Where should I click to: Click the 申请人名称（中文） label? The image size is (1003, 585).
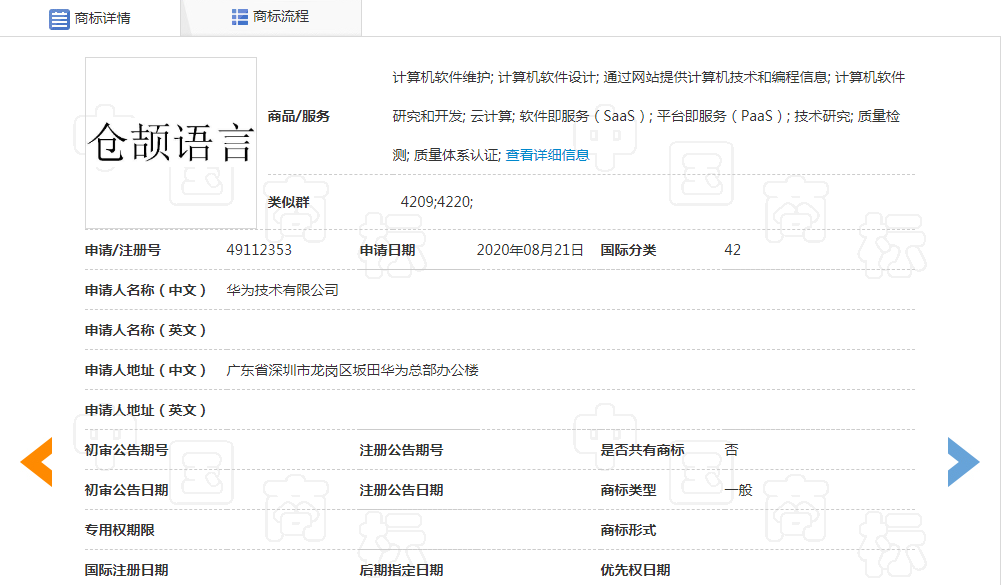point(146,290)
